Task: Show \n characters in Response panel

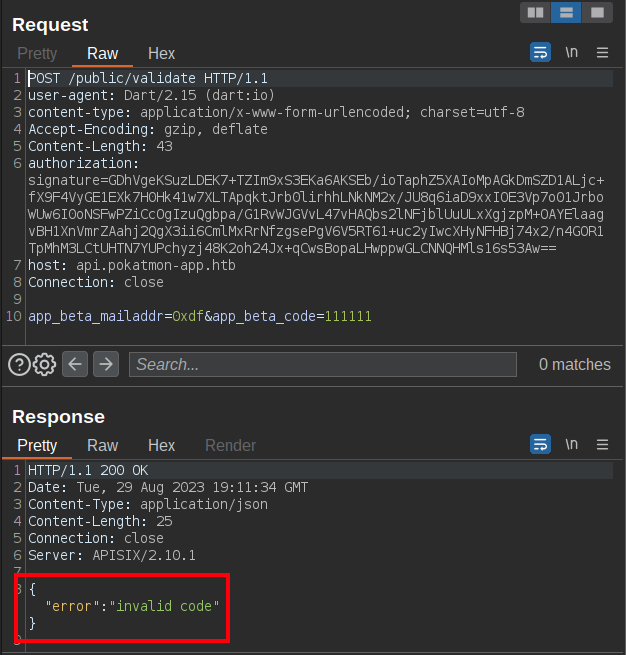Action: click(571, 444)
